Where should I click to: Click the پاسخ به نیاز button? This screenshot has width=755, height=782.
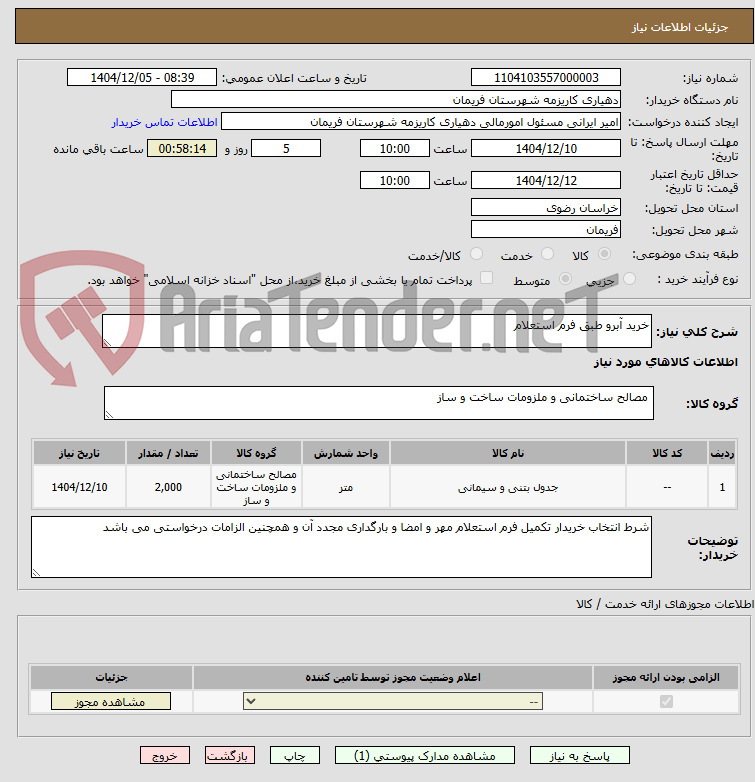point(579,756)
